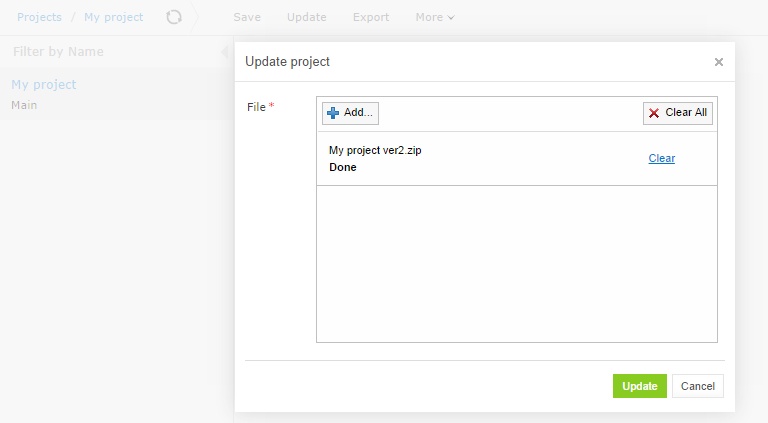This screenshot has height=423, width=768.
Task: Click the Update project dialog title
Action: click(288, 62)
